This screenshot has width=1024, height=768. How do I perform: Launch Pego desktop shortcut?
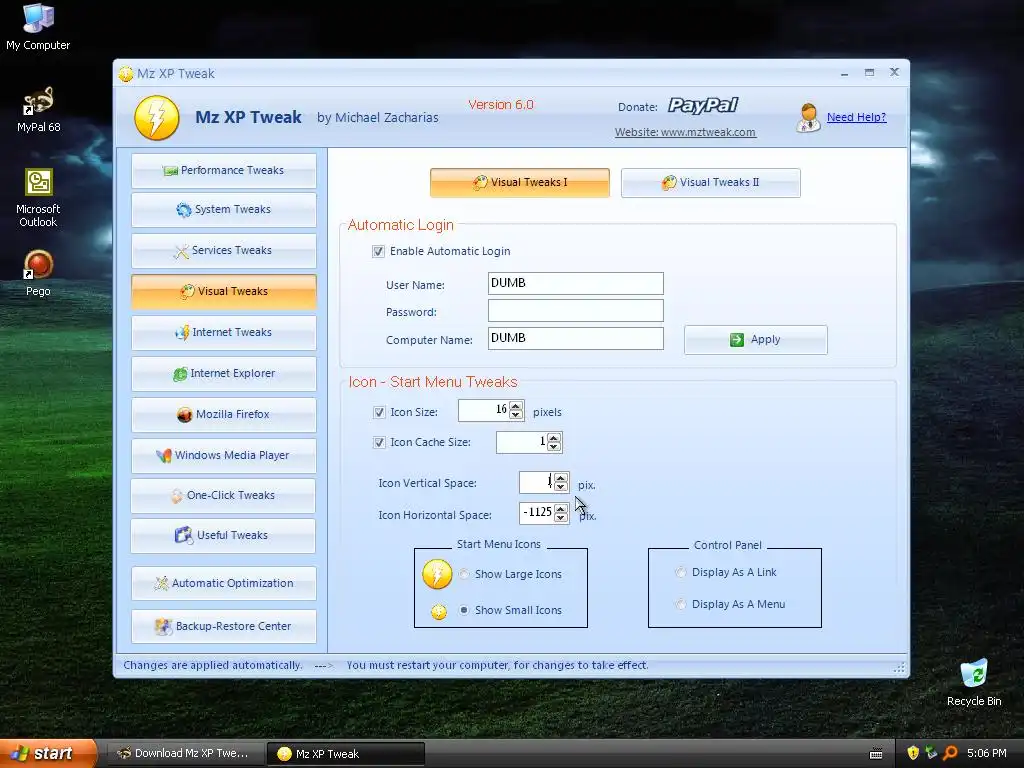(38, 273)
